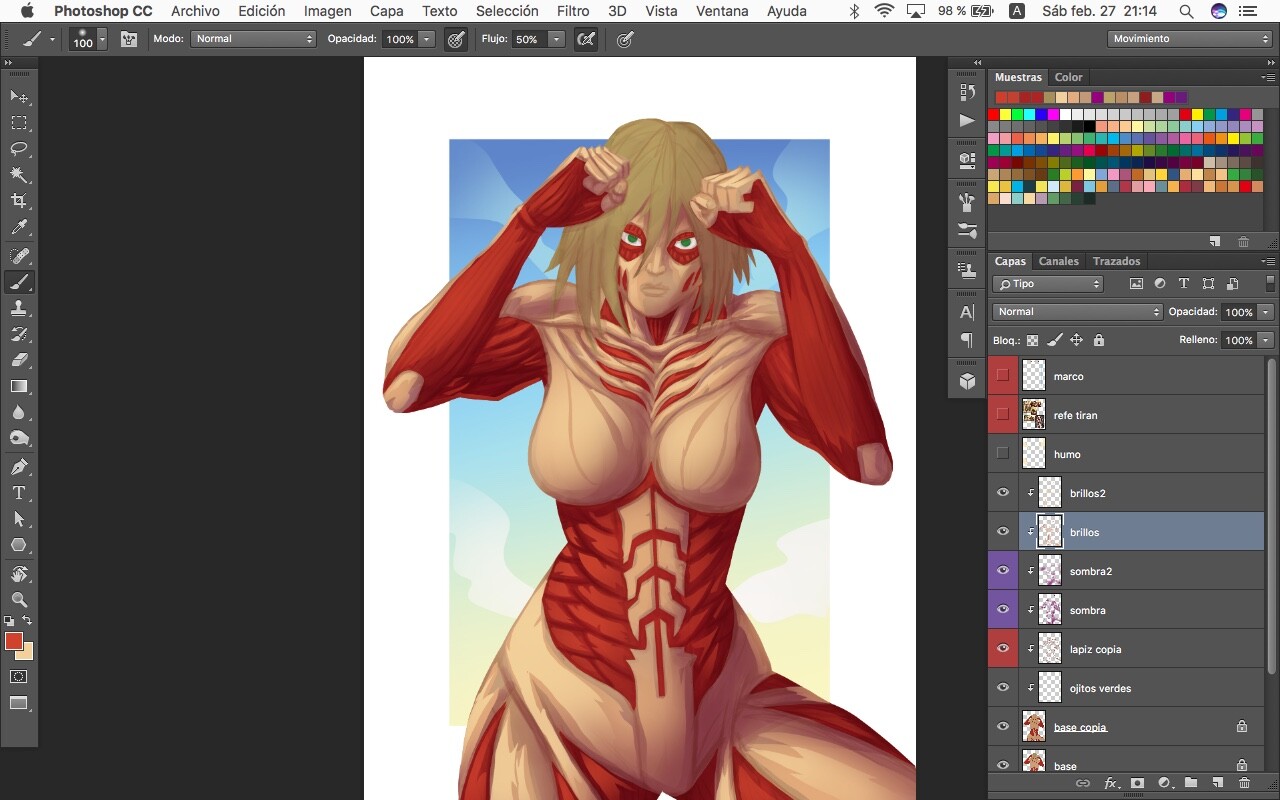Create new swatch in Muestras panel

click(1214, 241)
